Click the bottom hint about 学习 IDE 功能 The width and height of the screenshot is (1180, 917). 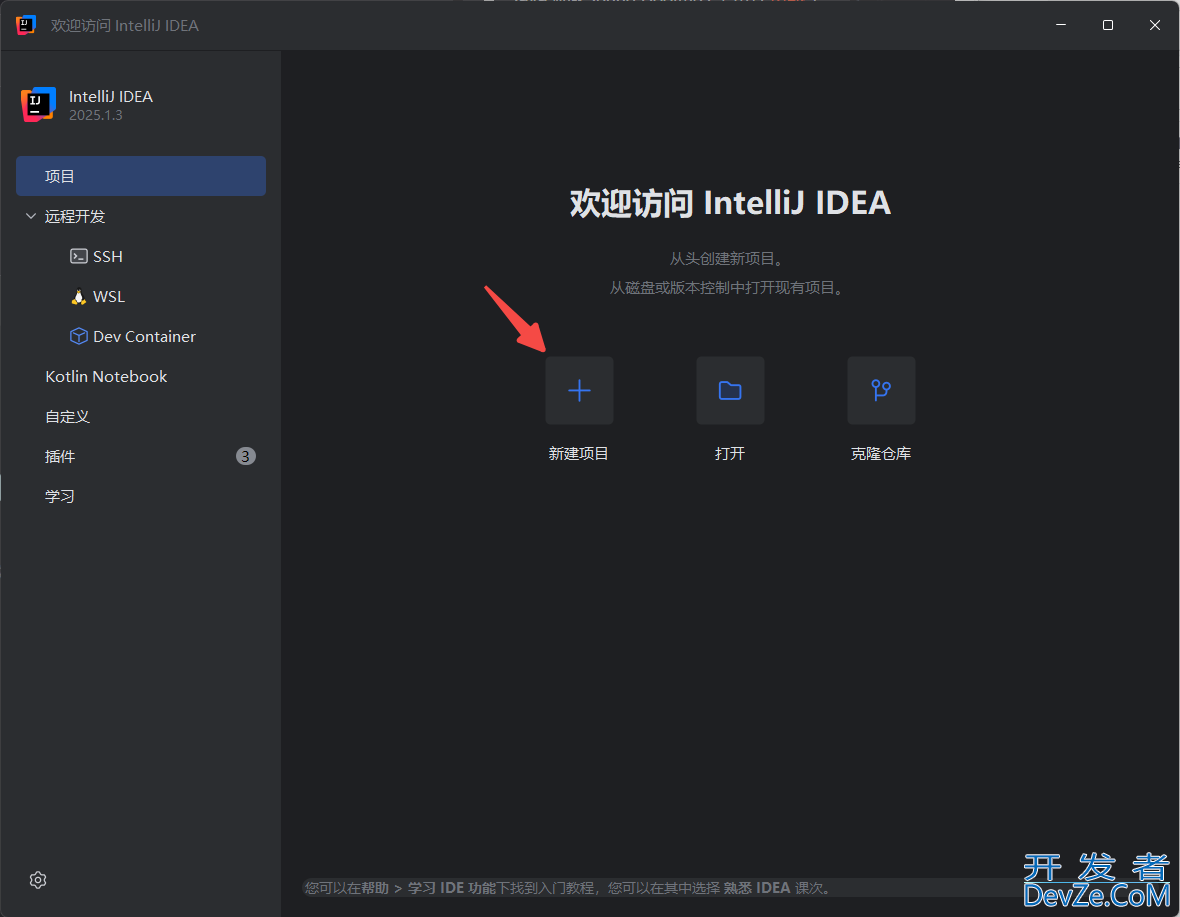click(x=568, y=888)
